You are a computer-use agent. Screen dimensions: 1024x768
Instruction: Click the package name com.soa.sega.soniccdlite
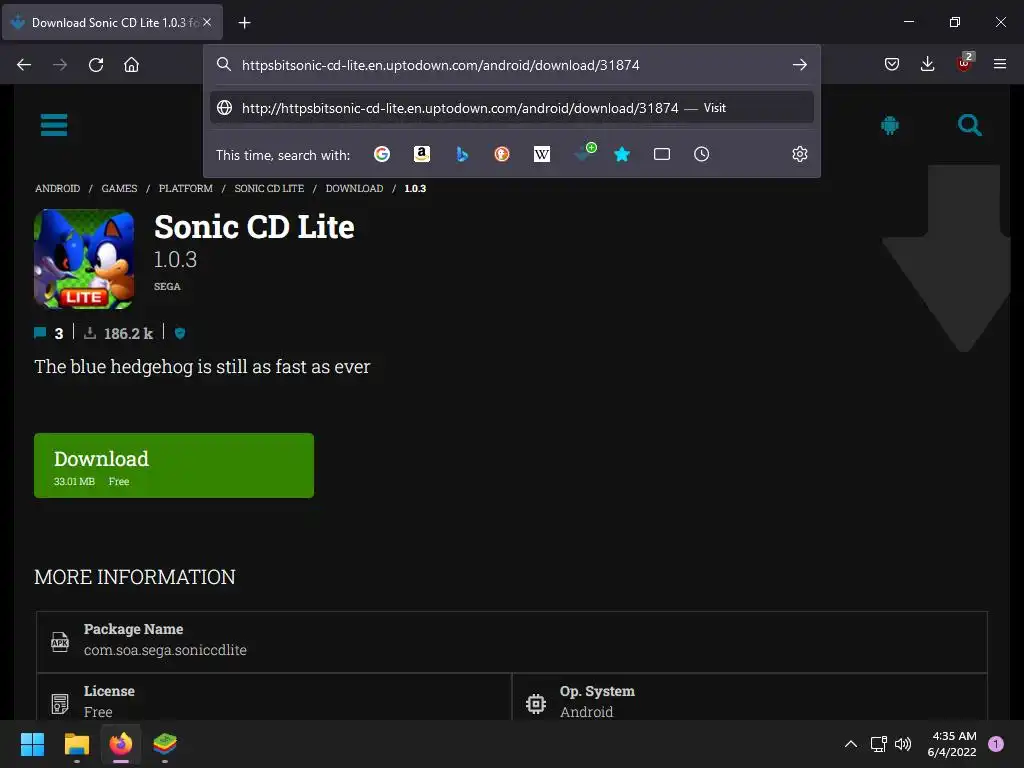[x=165, y=650]
